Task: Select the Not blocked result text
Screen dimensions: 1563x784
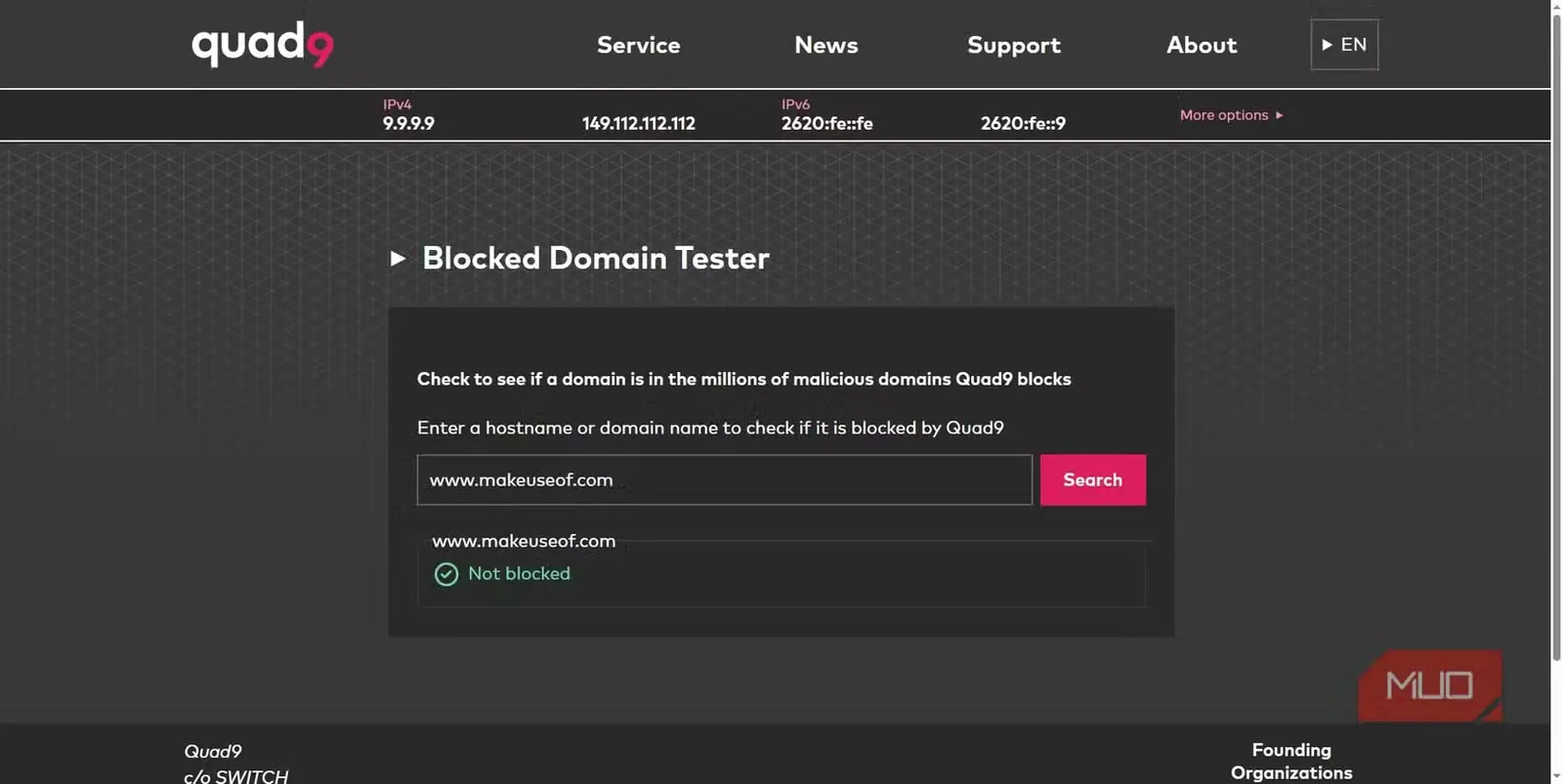Action: tap(519, 574)
